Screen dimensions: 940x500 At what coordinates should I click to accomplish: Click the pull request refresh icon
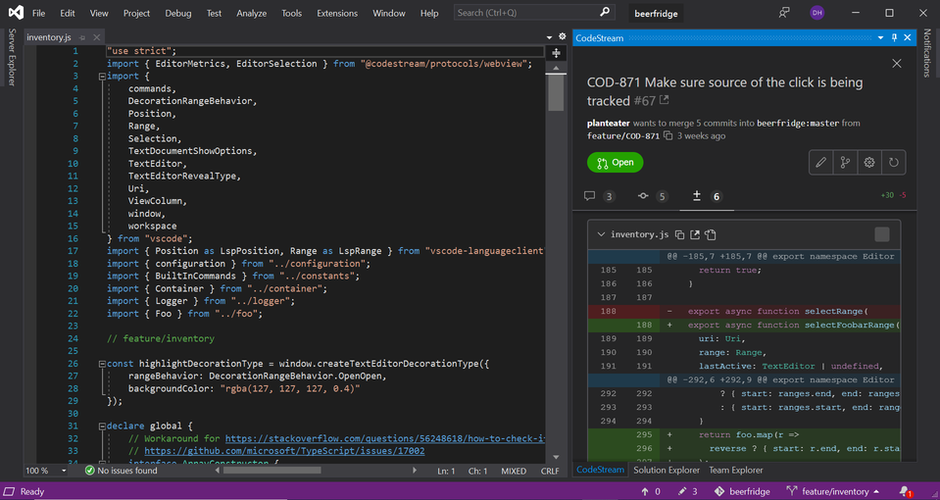[894, 162]
